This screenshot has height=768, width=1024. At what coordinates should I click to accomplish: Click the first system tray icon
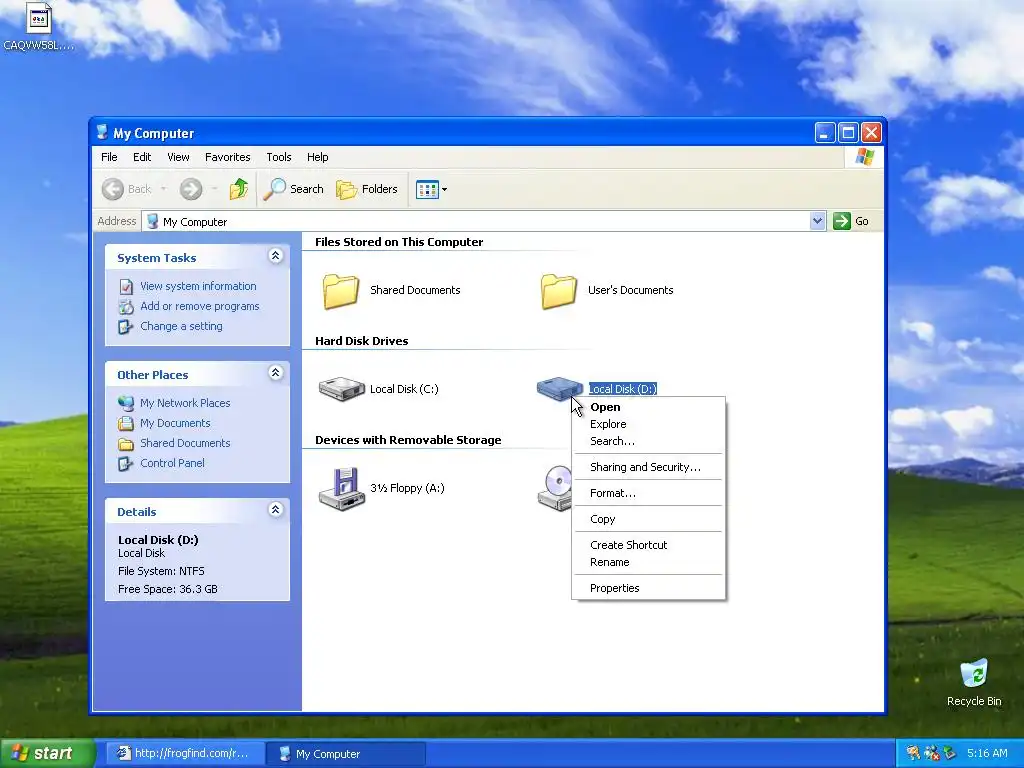tap(913, 753)
